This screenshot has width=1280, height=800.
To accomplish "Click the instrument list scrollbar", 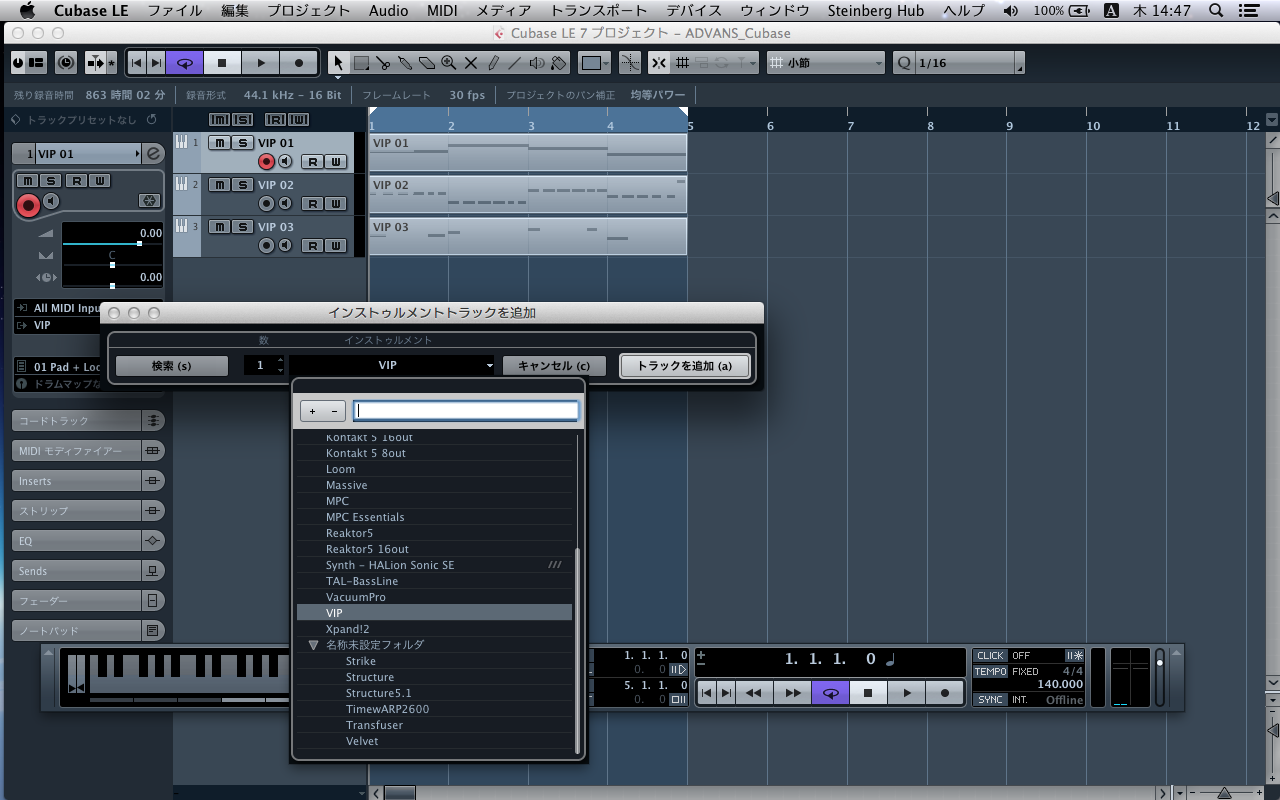I will coord(577,650).
